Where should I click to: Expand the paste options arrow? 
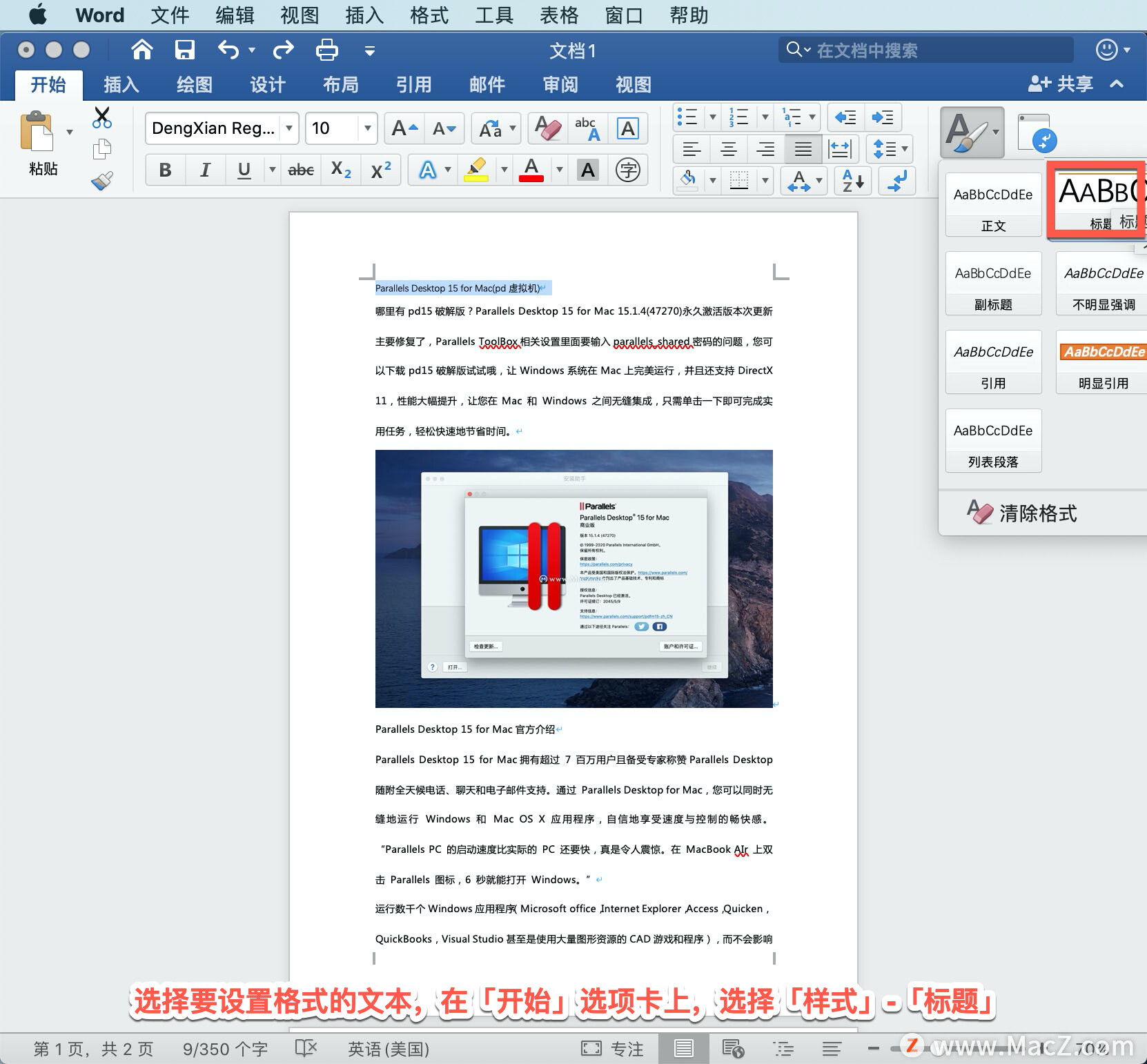point(70,132)
